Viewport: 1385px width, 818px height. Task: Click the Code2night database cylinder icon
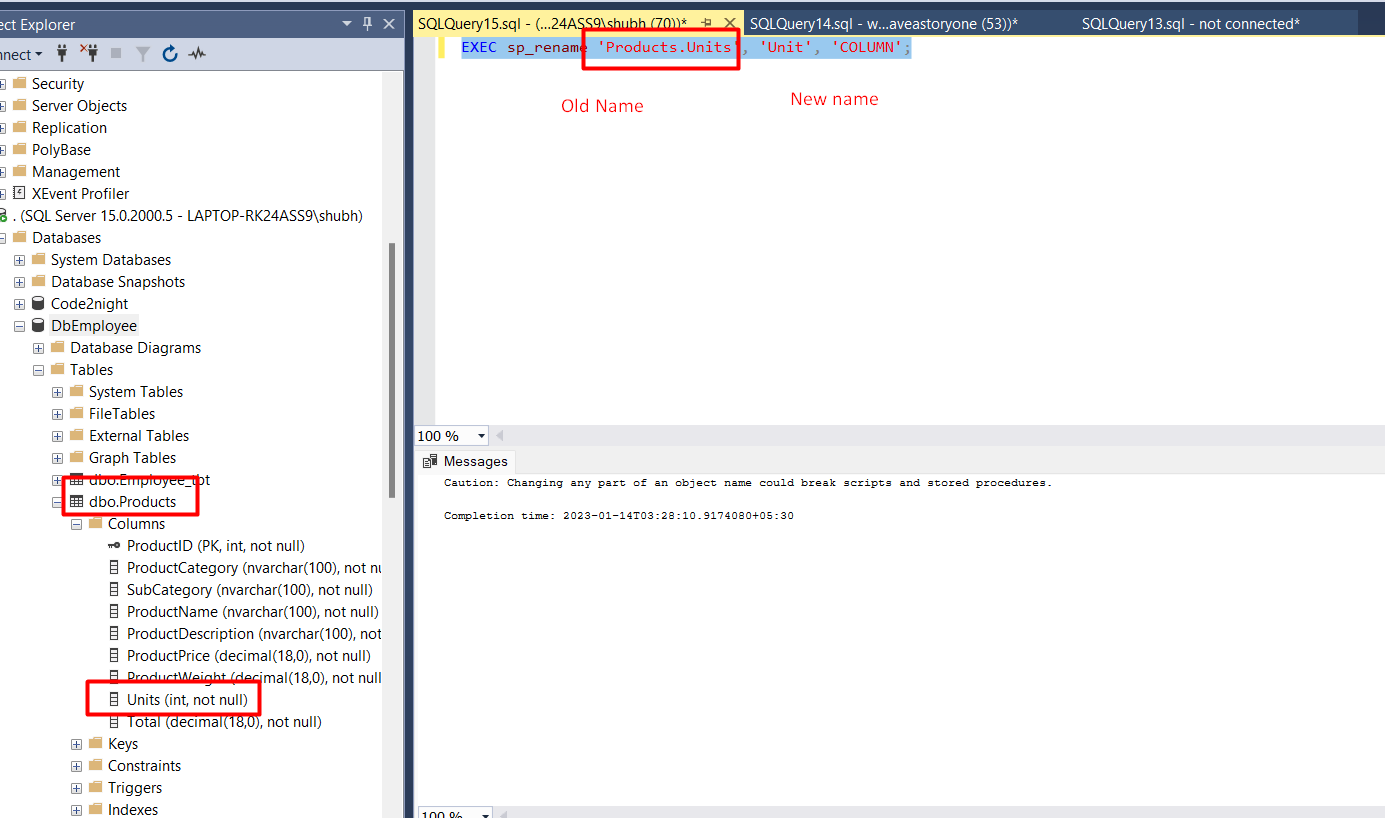click(38, 304)
